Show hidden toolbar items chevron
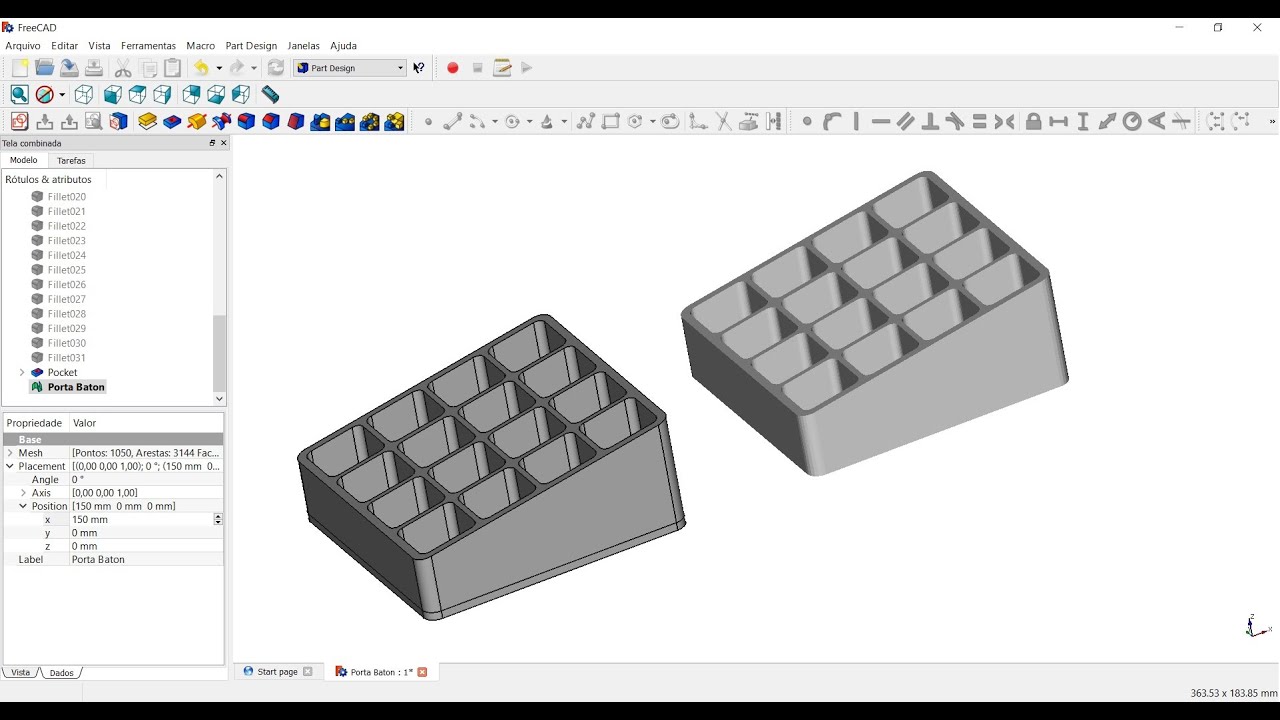 (1272, 122)
